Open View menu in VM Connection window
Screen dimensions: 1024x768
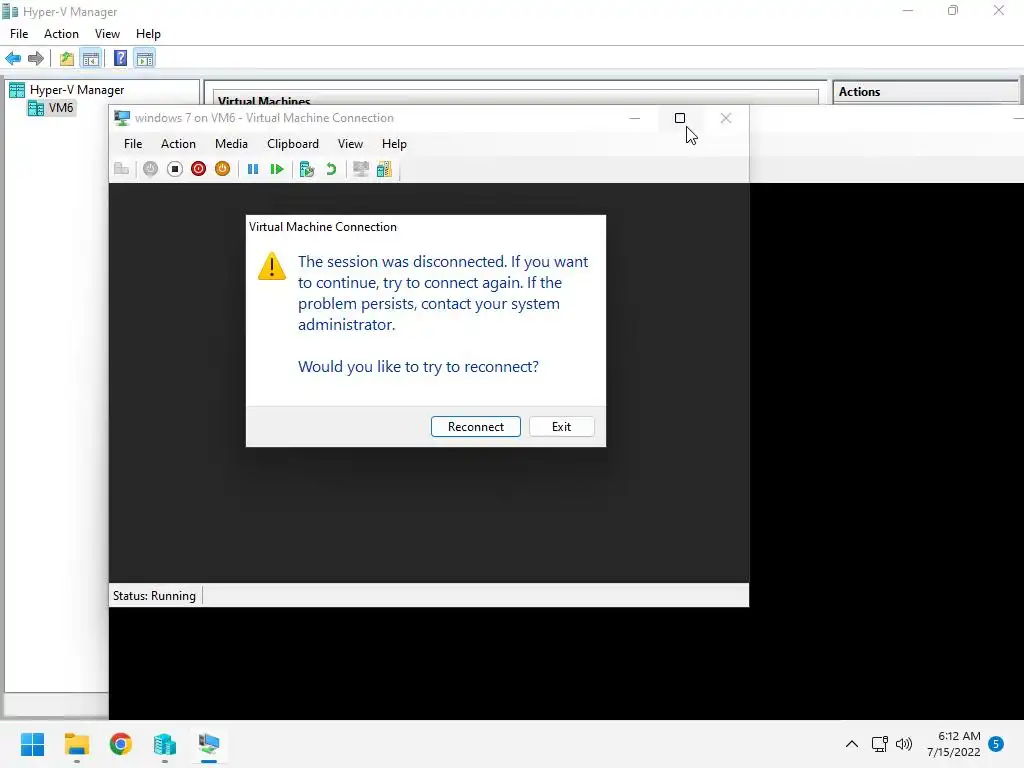point(350,144)
